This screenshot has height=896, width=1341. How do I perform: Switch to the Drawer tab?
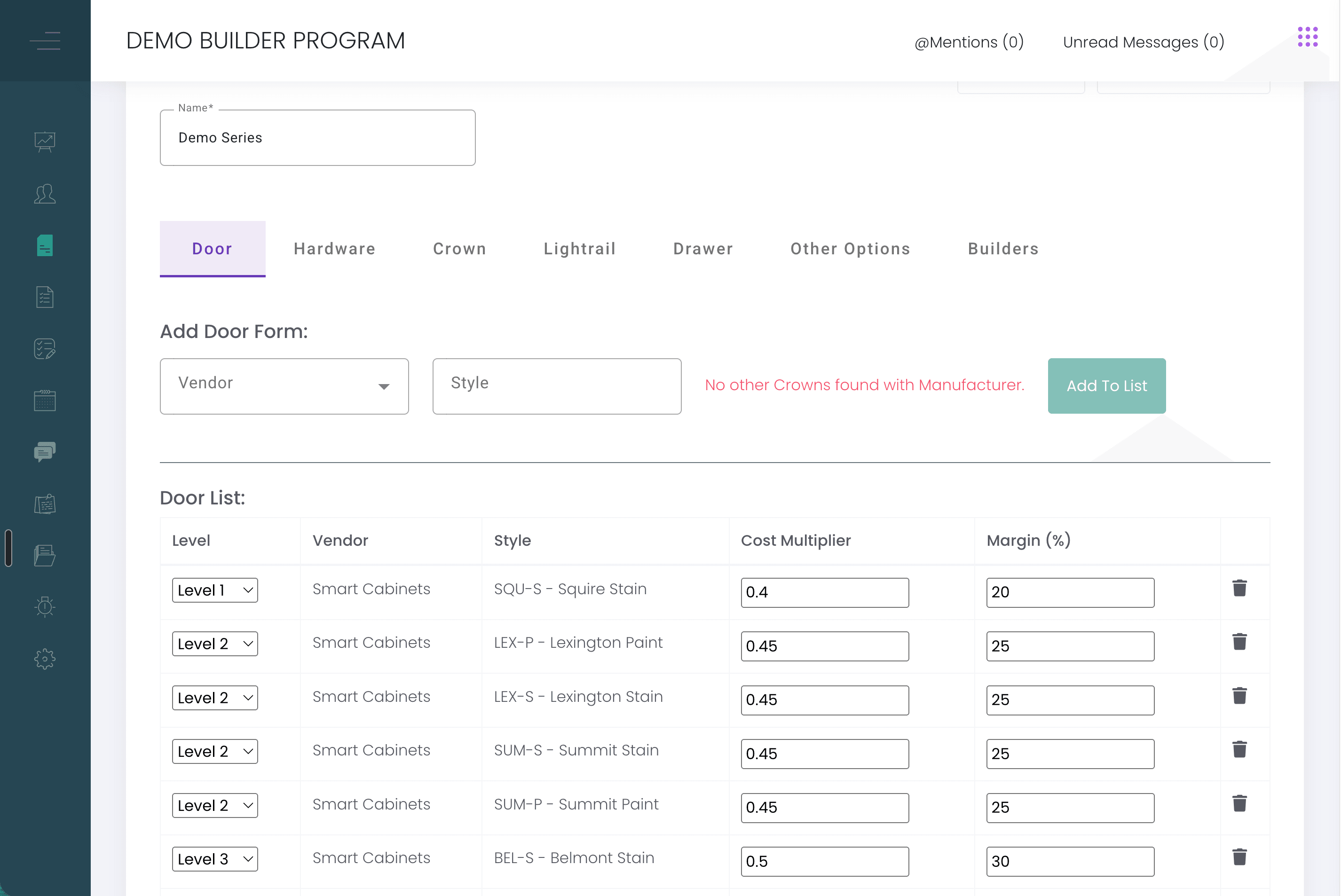tap(703, 249)
